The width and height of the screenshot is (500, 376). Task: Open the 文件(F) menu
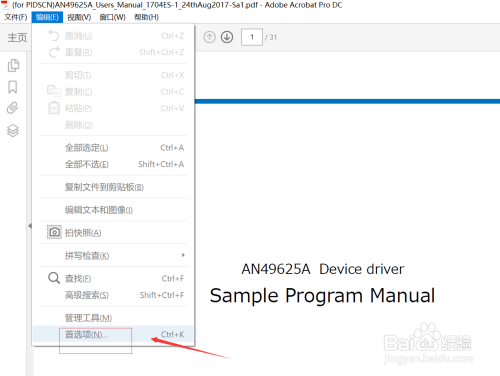[16, 17]
